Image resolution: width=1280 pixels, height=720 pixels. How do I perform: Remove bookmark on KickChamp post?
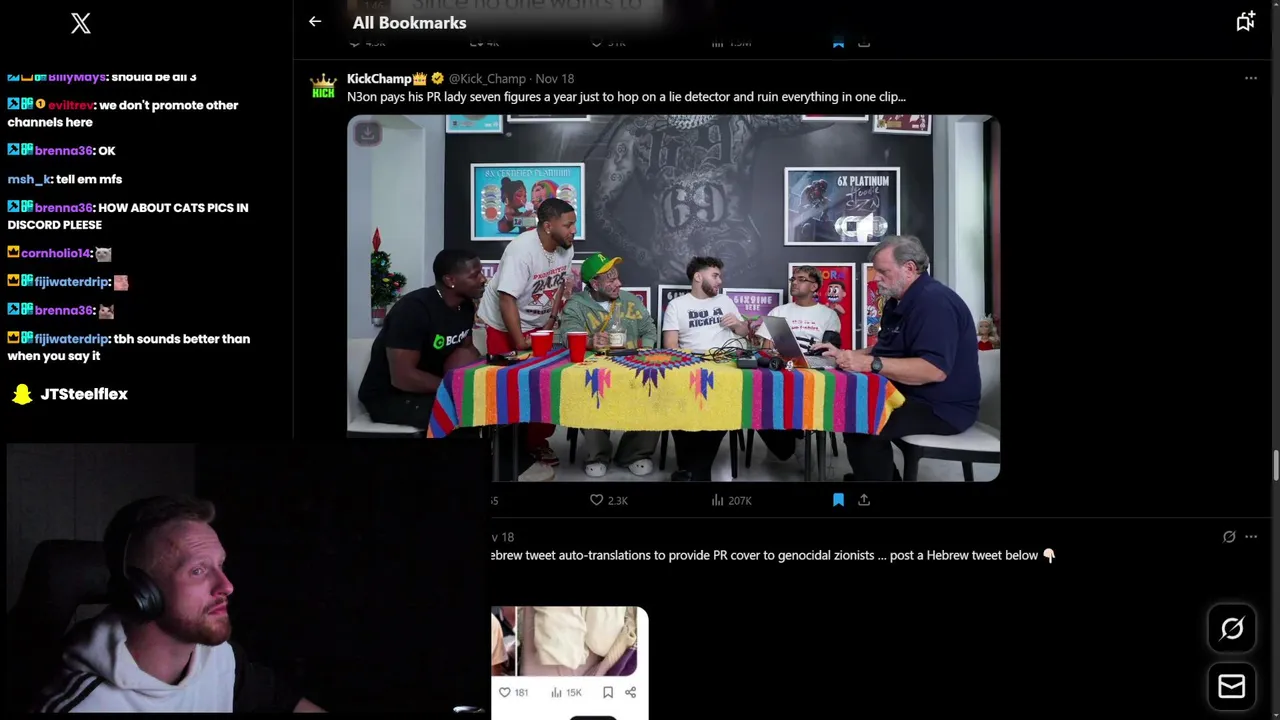pos(838,500)
